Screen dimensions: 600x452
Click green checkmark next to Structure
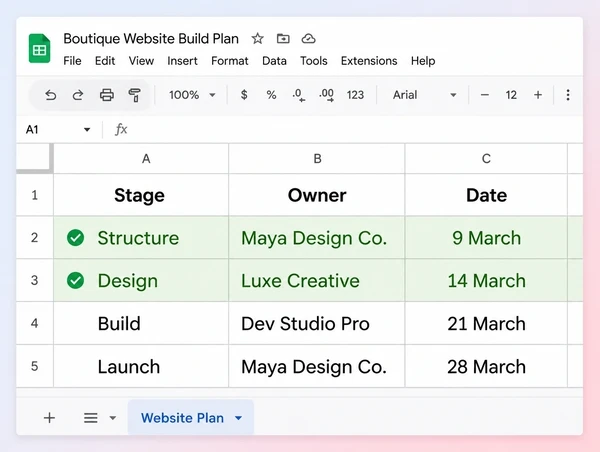(75, 238)
